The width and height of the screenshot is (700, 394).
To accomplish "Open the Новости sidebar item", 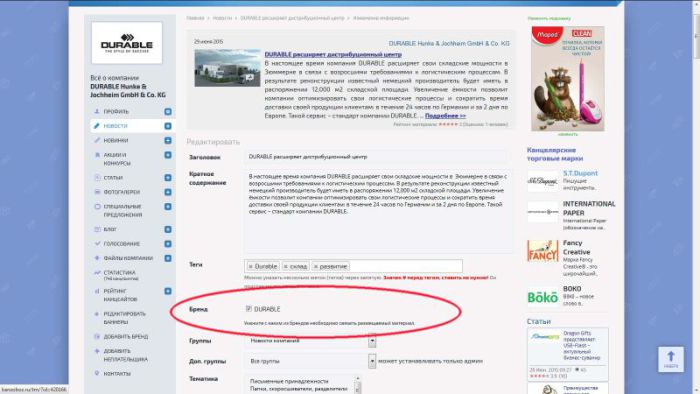I will click(x=115, y=126).
